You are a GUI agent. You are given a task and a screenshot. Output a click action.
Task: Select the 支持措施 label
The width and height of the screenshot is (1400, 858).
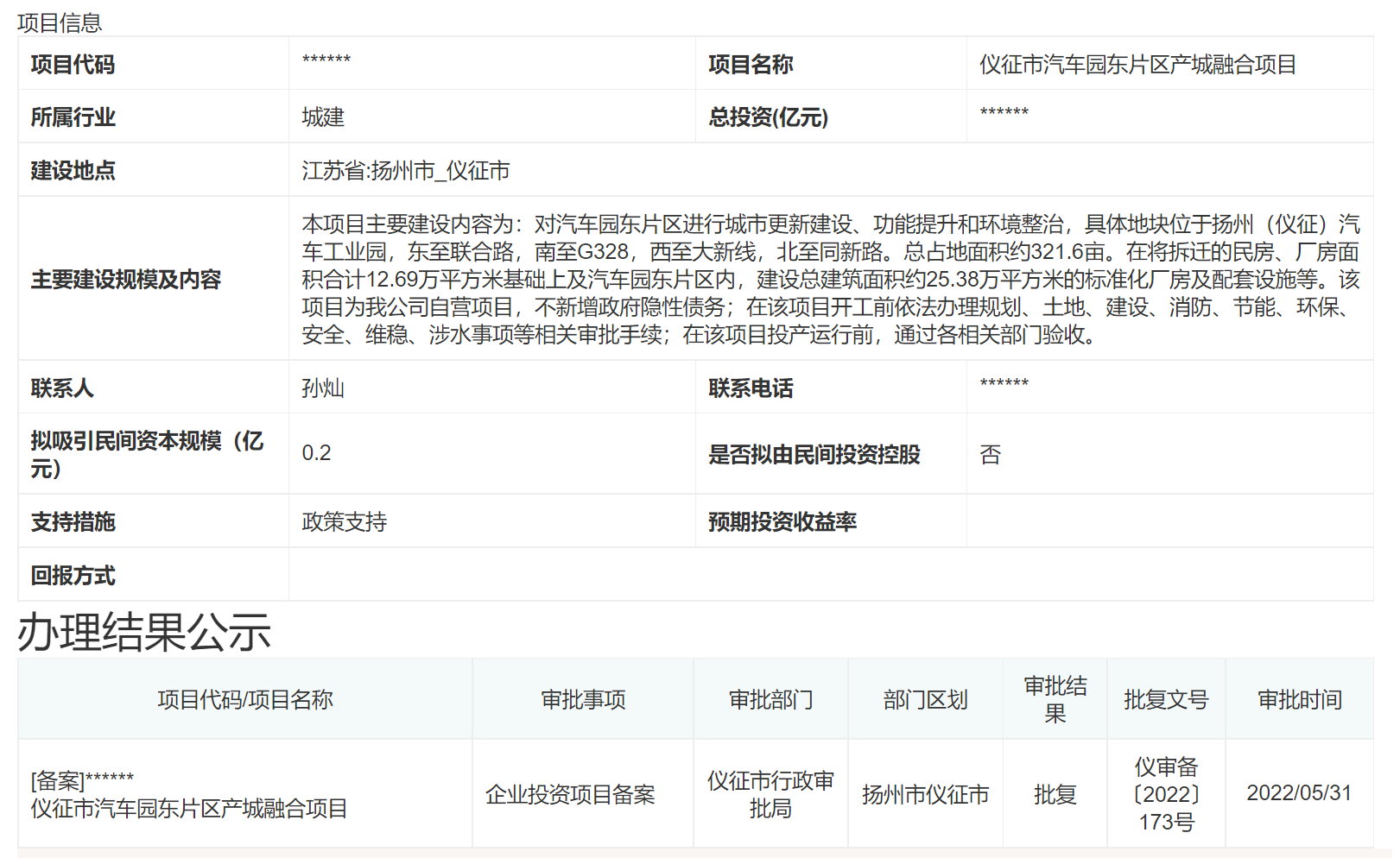pos(73,522)
